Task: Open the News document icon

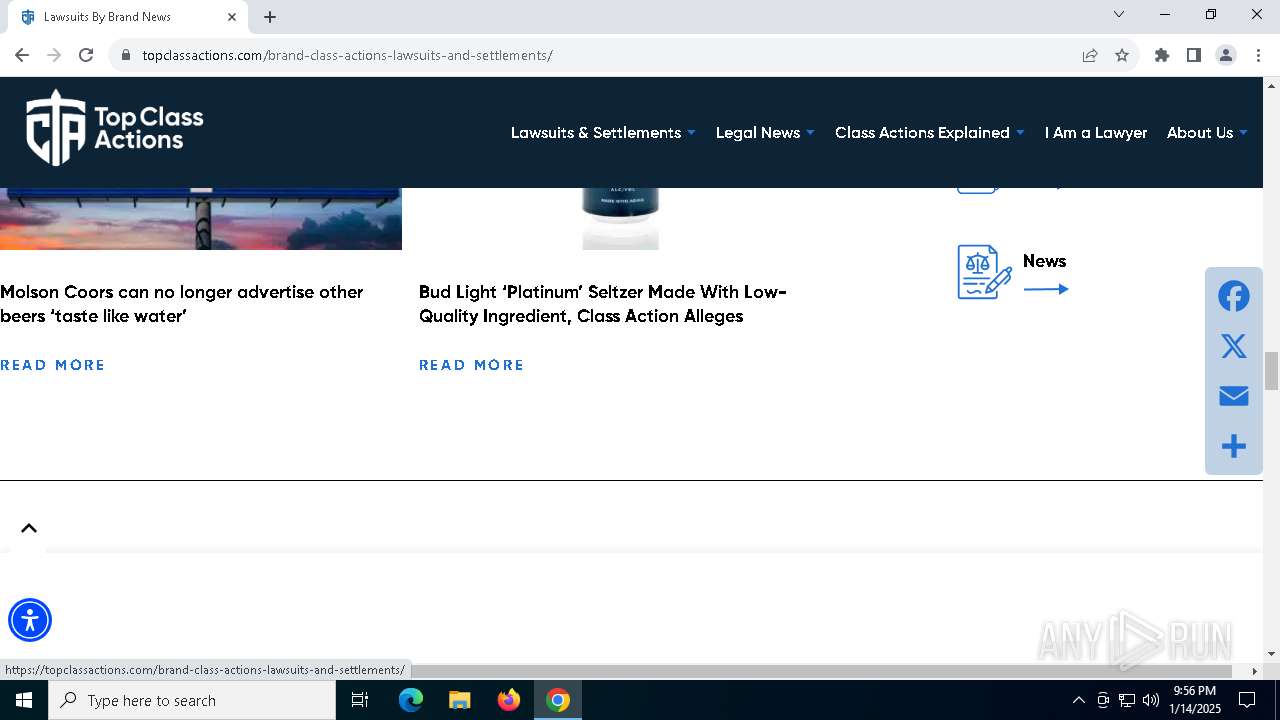Action: point(984,272)
